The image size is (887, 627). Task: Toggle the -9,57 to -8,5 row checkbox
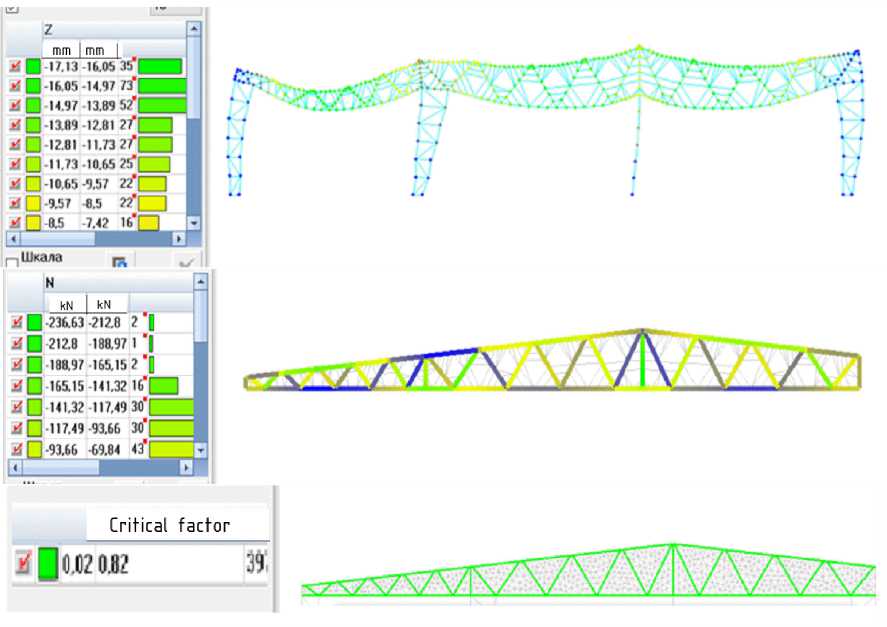15,203
